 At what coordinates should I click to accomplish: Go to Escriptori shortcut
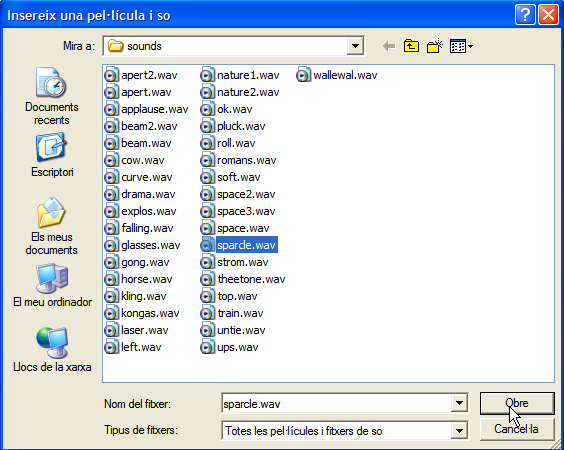(x=52, y=155)
